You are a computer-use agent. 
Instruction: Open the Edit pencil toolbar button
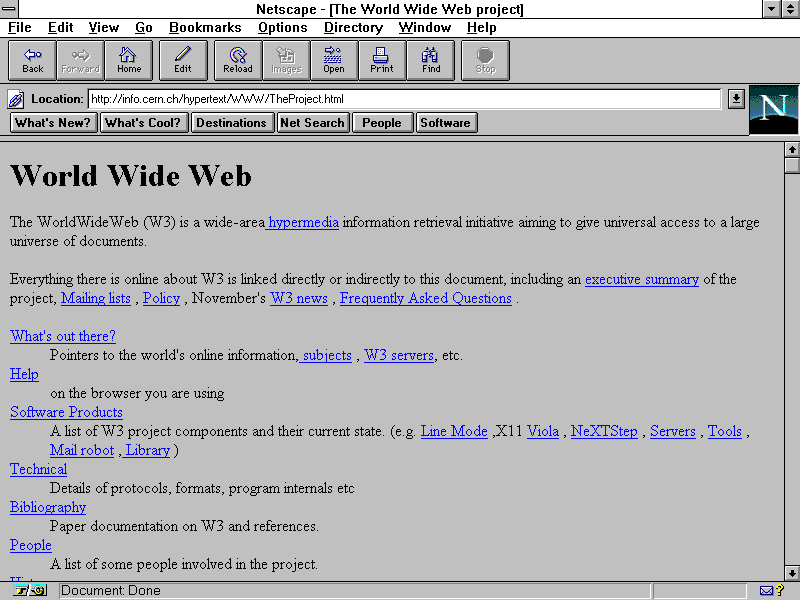point(183,61)
